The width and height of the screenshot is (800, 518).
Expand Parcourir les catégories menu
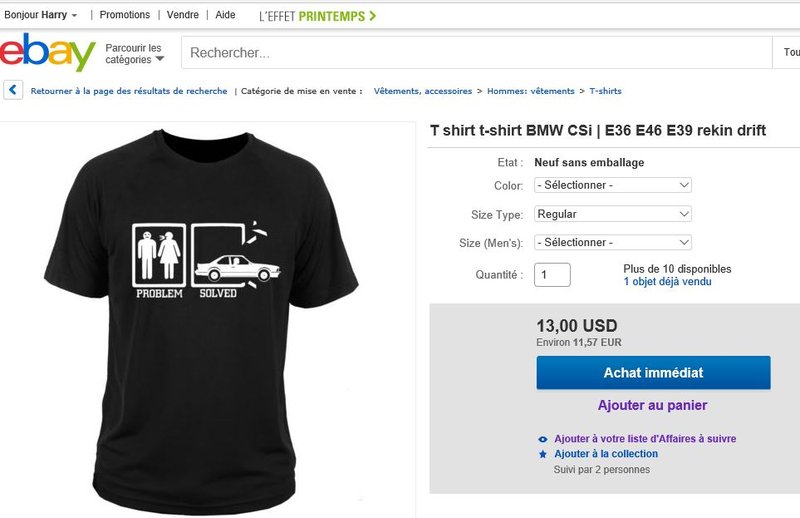click(x=135, y=53)
